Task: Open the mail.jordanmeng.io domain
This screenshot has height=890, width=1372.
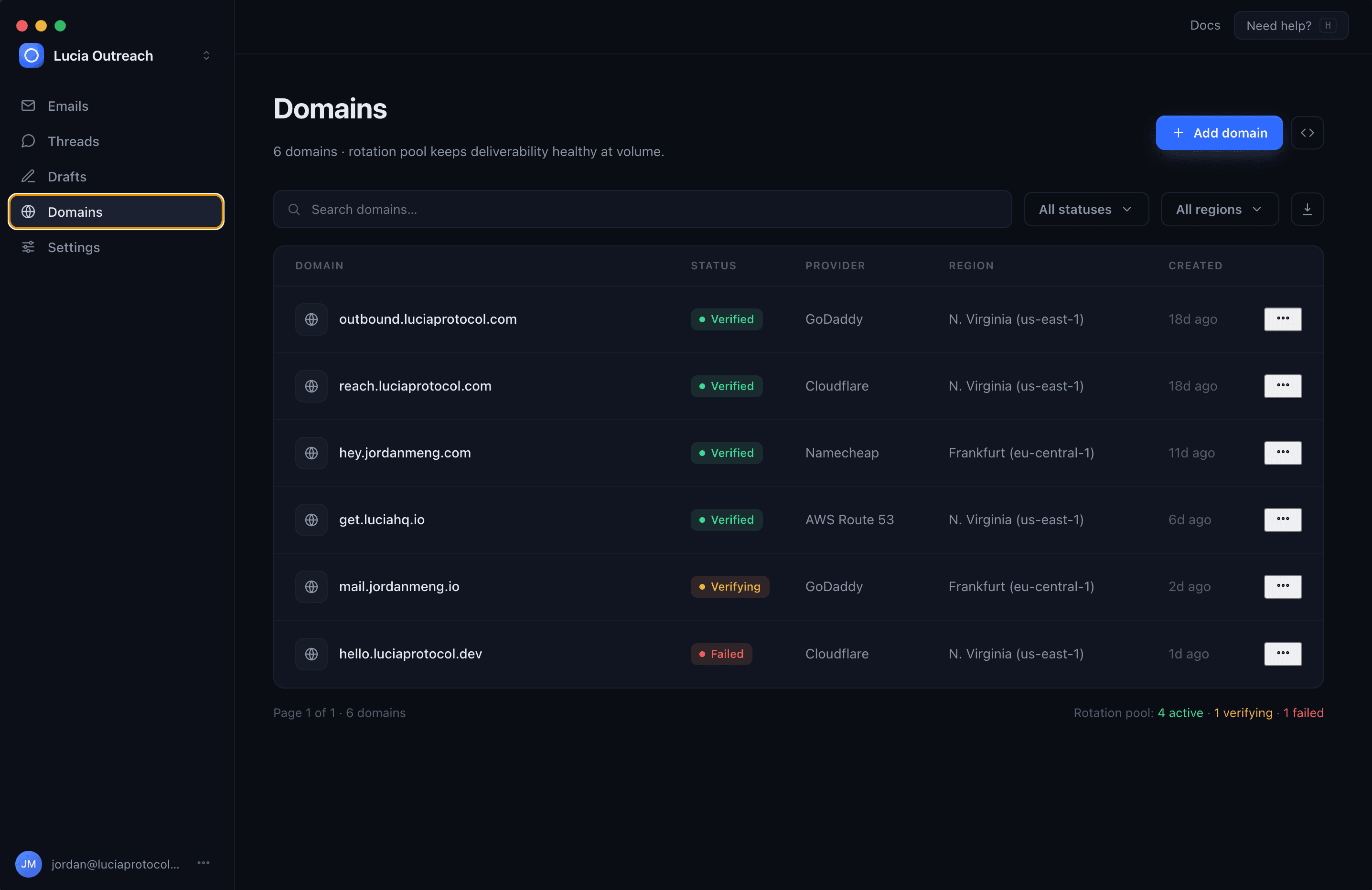Action: [399, 586]
